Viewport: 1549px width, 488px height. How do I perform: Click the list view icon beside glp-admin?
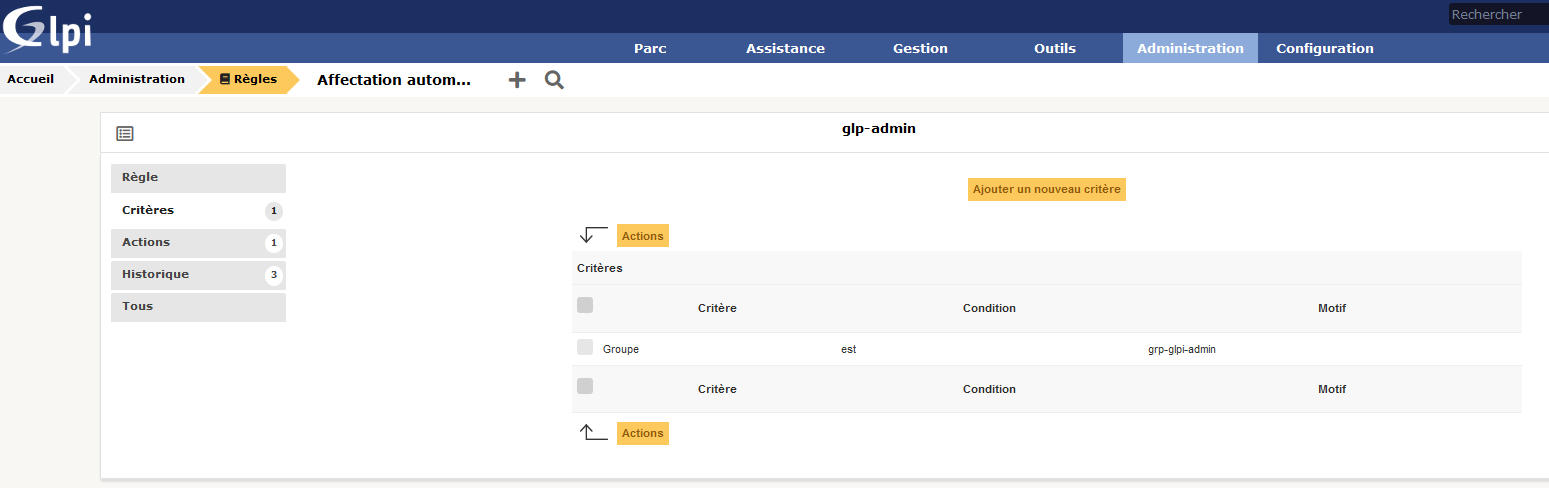click(x=125, y=133)
